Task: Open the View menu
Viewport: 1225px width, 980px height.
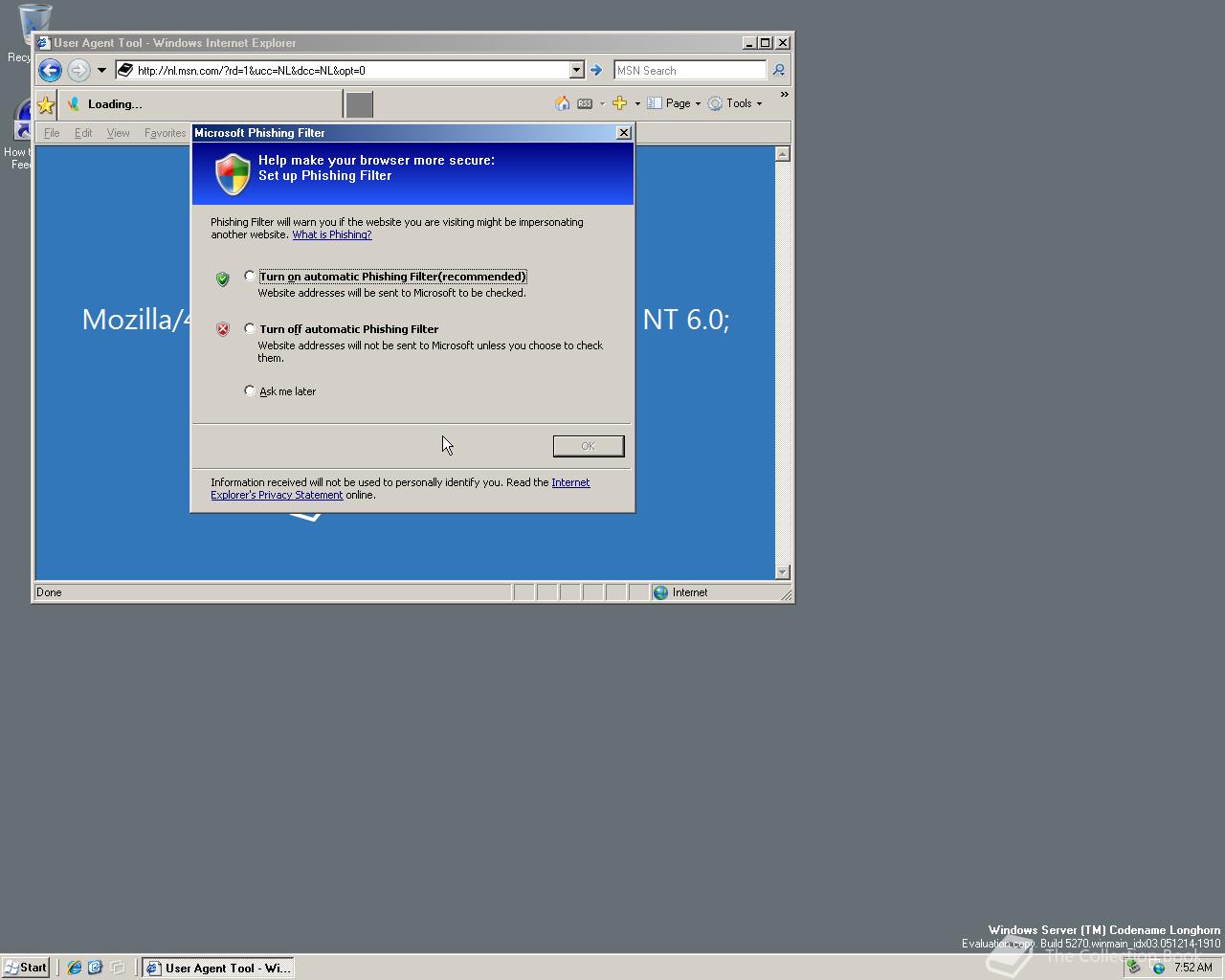Action: click(118, 133)
